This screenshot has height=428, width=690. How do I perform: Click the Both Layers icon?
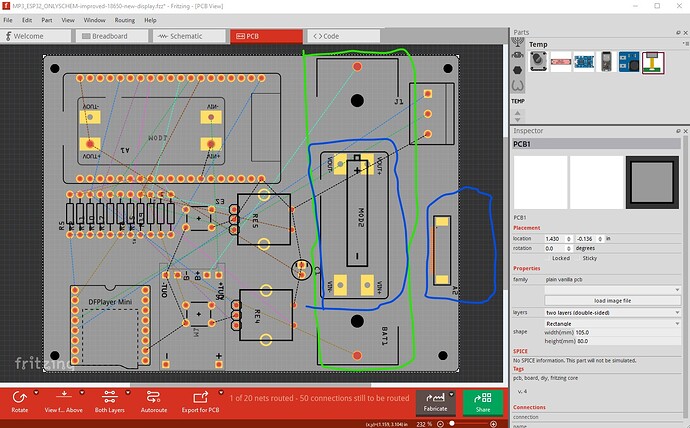click(x=110, y=397)
